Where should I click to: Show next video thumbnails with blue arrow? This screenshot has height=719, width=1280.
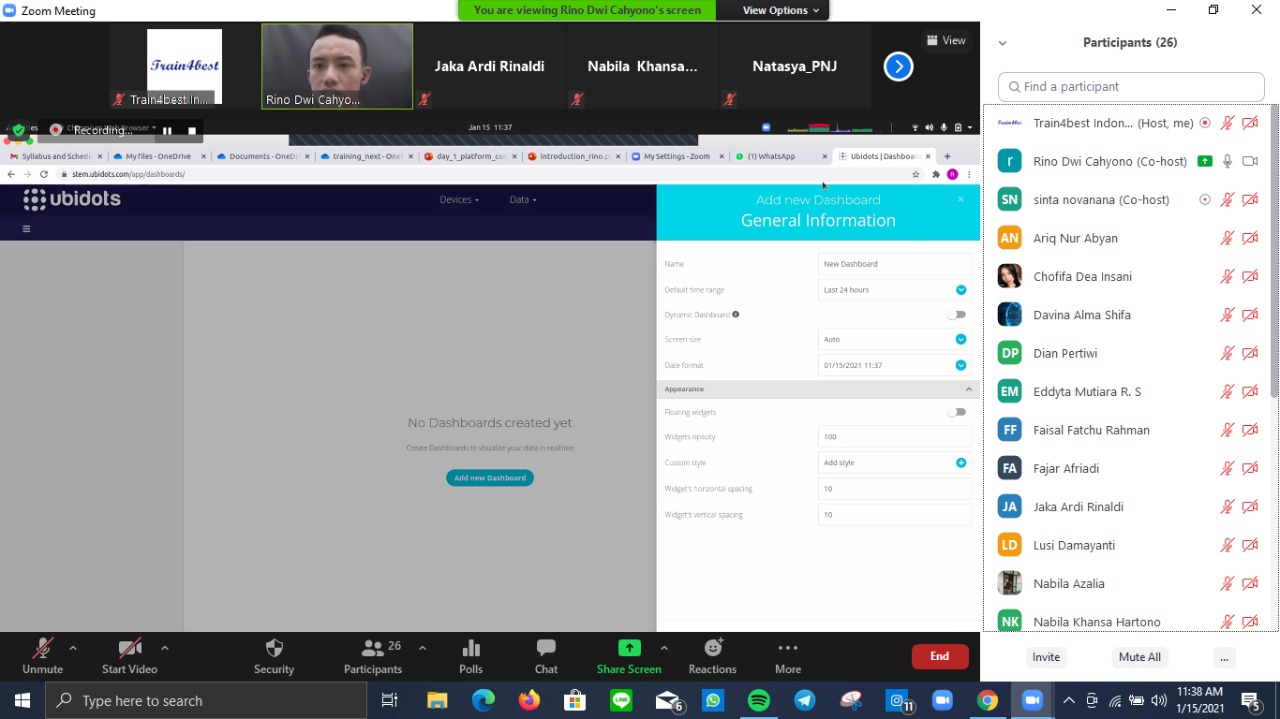[x=898, y=67]
